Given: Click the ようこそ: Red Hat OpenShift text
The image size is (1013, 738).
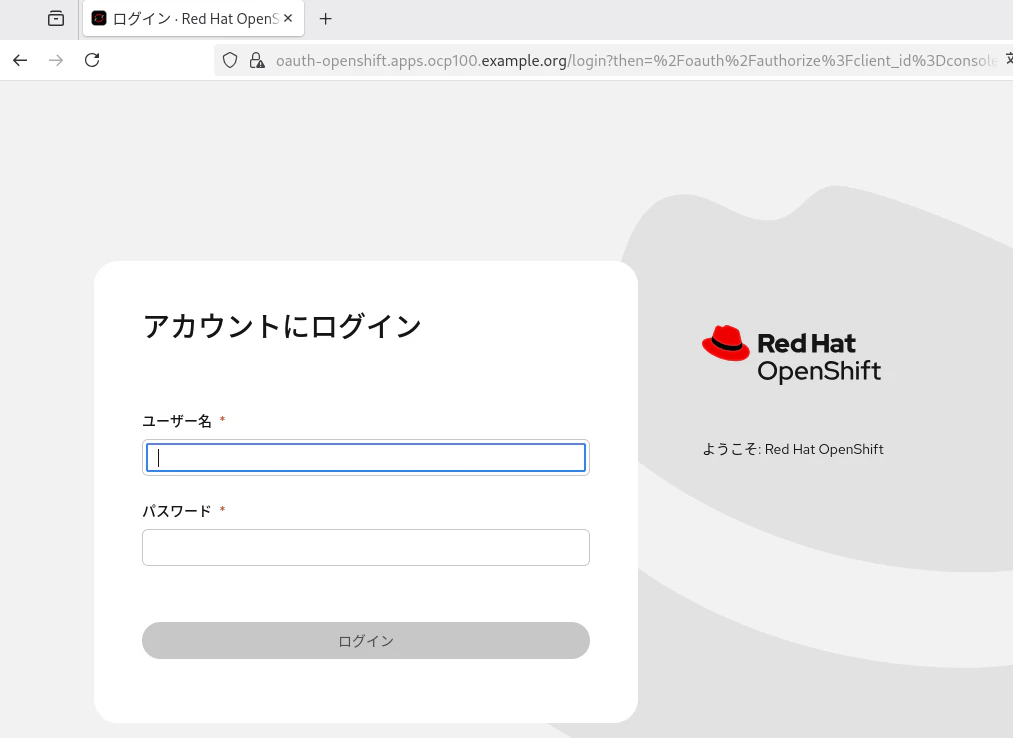Looking at the screenshot, I should [x=793, y=449].
